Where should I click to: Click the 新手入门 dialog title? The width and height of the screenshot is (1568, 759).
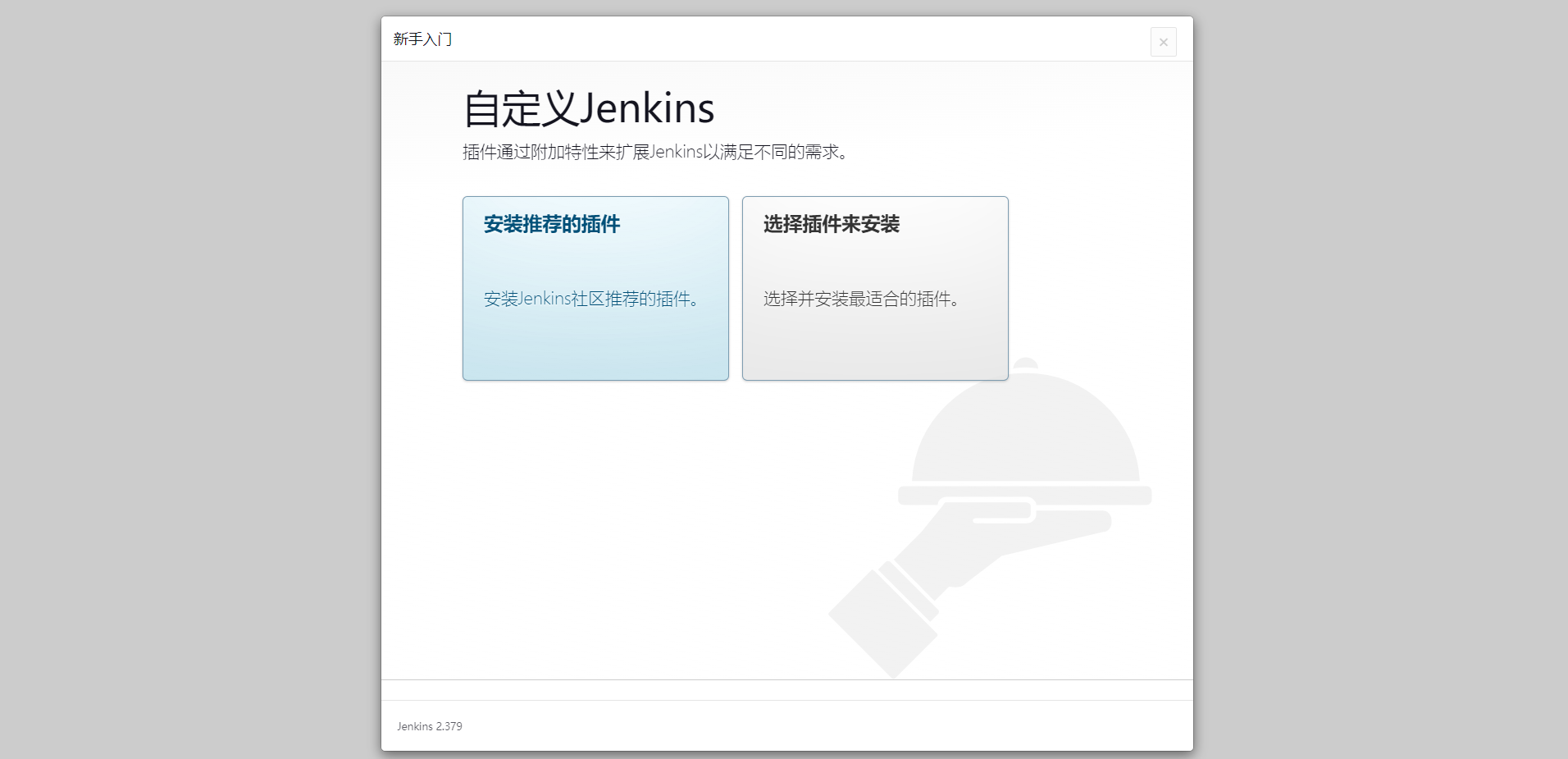pyautogui.click(x=422, y=39)
